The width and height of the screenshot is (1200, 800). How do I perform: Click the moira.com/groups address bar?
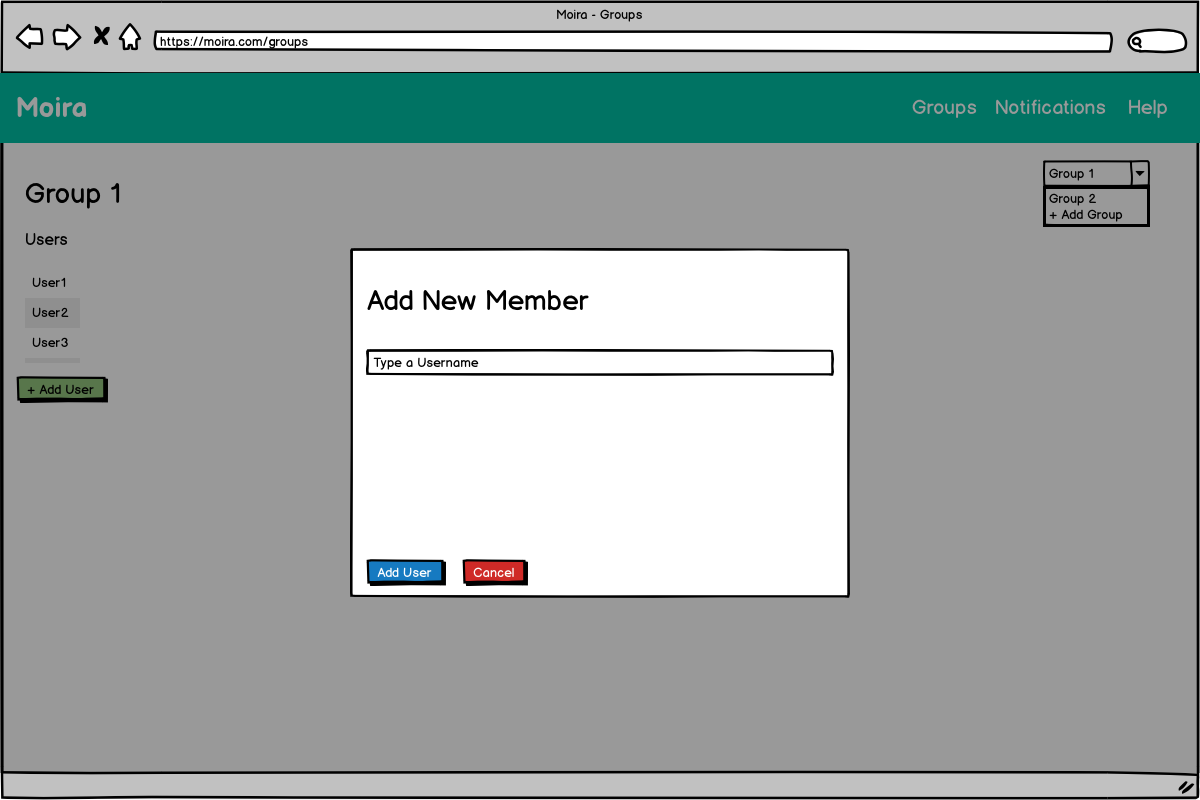tap(633, 42)
